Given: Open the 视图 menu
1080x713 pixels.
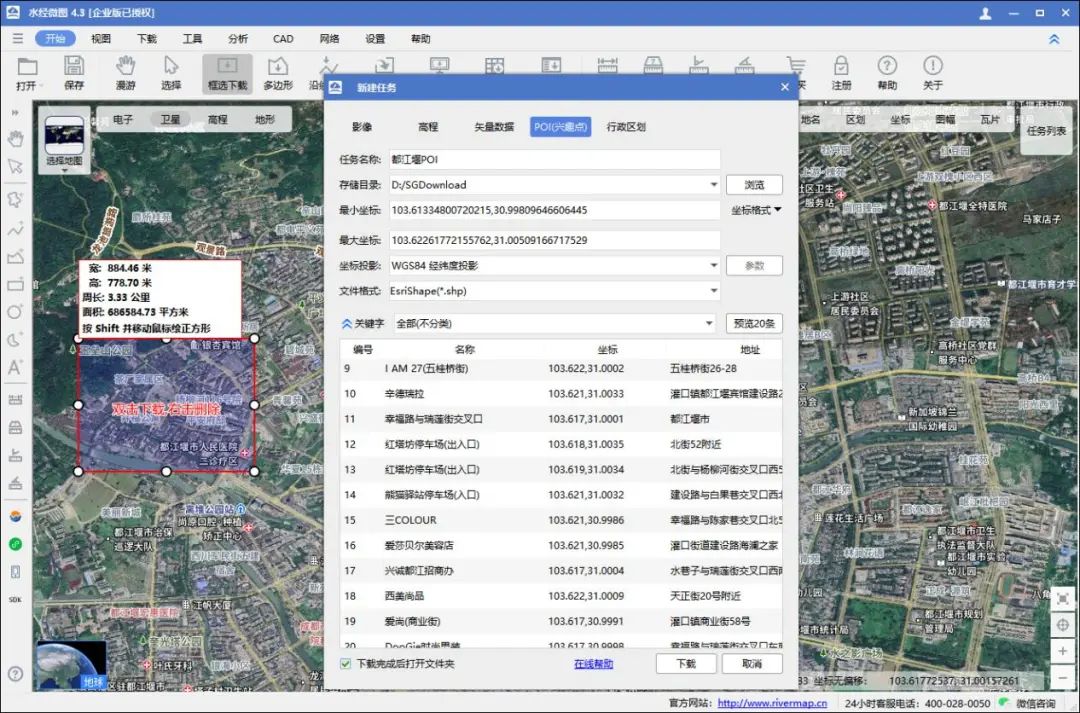Looking at the screenshot, I should click(x=101, y=39).
